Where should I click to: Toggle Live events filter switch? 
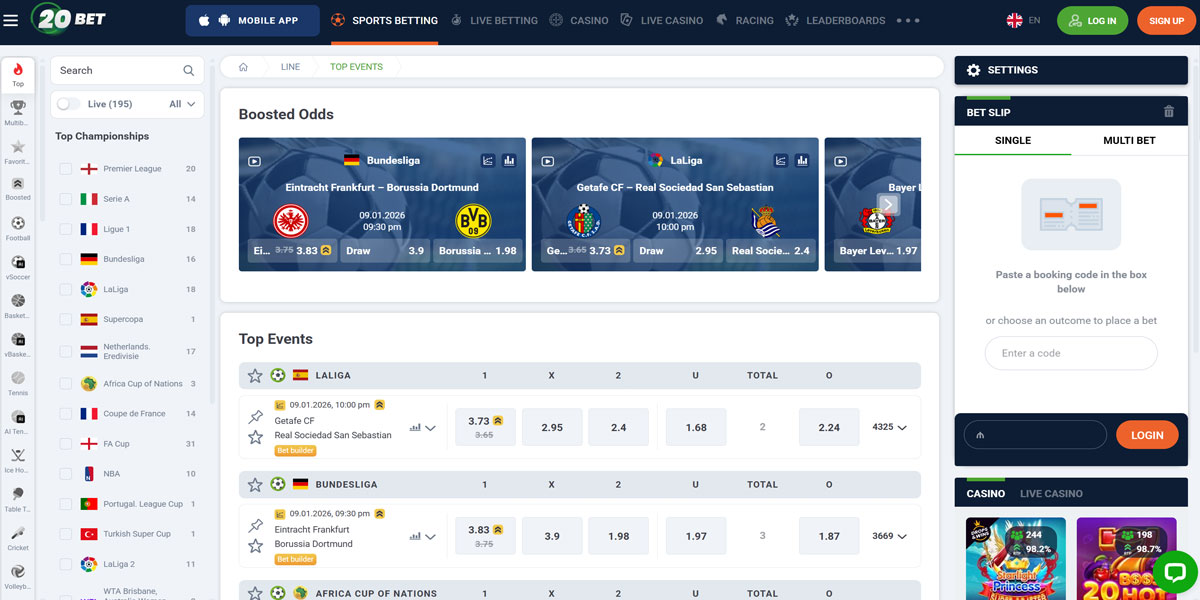coord(68,103)
